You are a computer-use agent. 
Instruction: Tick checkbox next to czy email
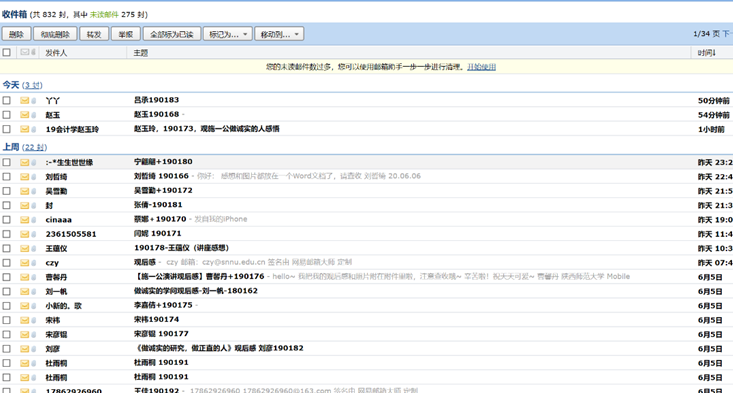tap(7, 263)
